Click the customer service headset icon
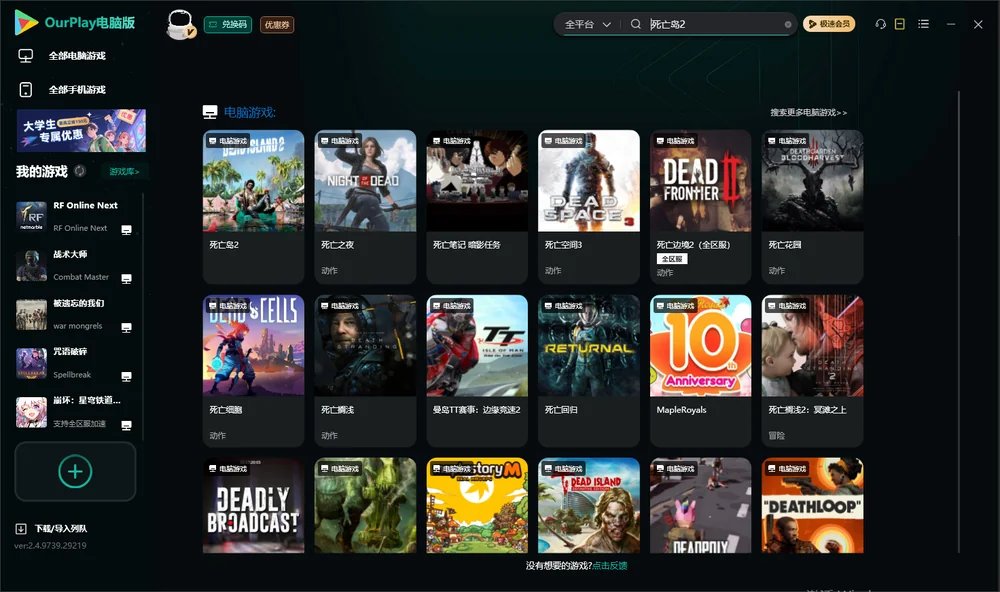Viewport: 1000px width, 592px height. (880, 24)
